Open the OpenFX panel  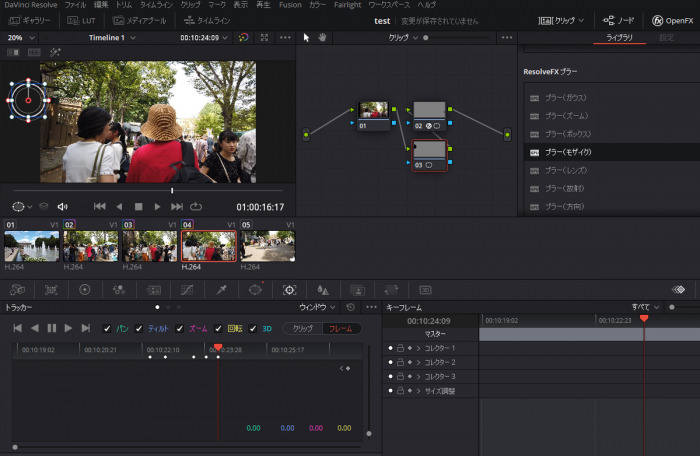tap(672, 21)
